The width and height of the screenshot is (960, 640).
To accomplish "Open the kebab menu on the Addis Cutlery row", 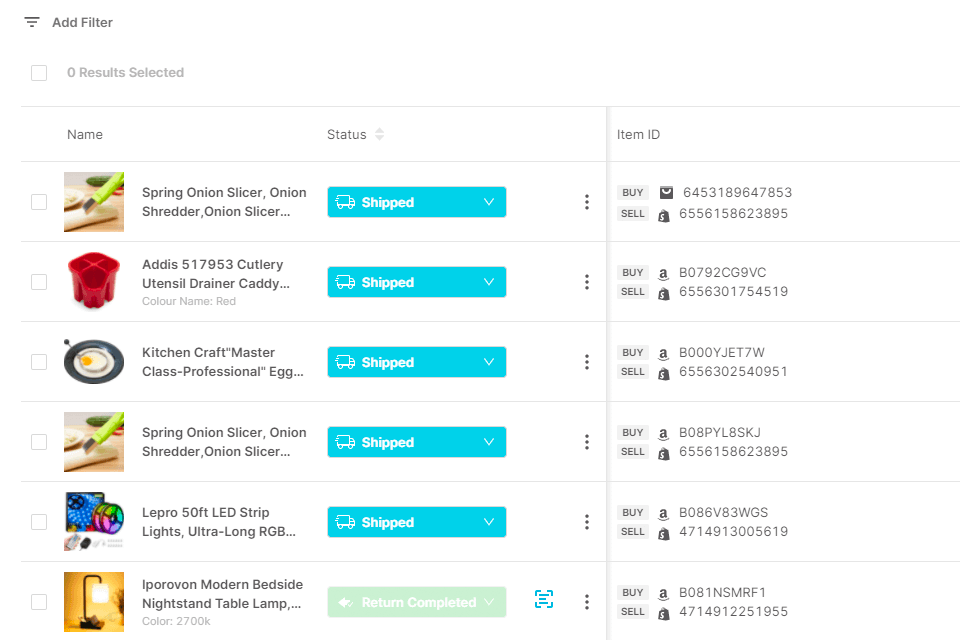I will point(587,282).
